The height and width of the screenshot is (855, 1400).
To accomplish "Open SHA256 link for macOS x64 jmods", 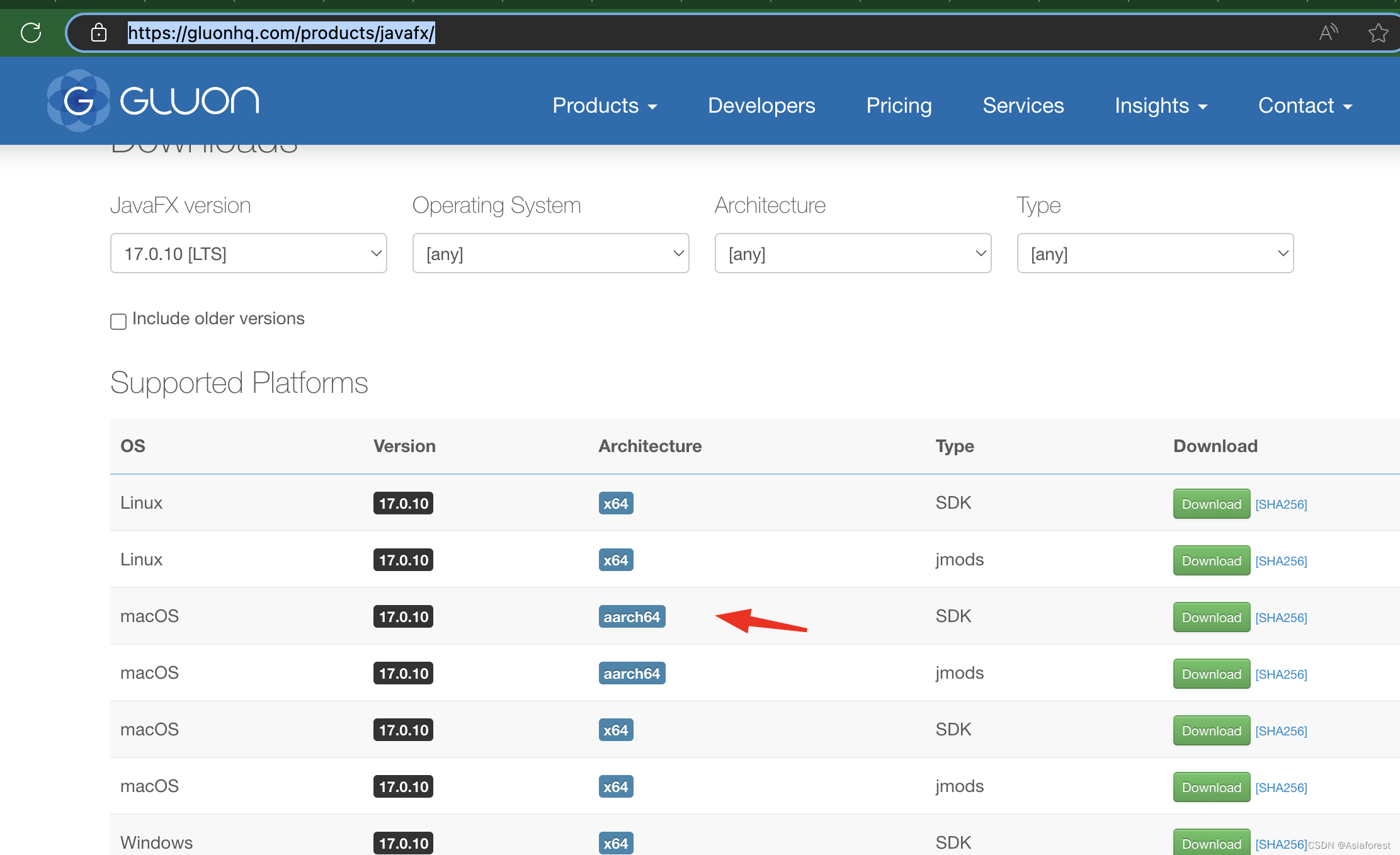I will [1281, 788].
